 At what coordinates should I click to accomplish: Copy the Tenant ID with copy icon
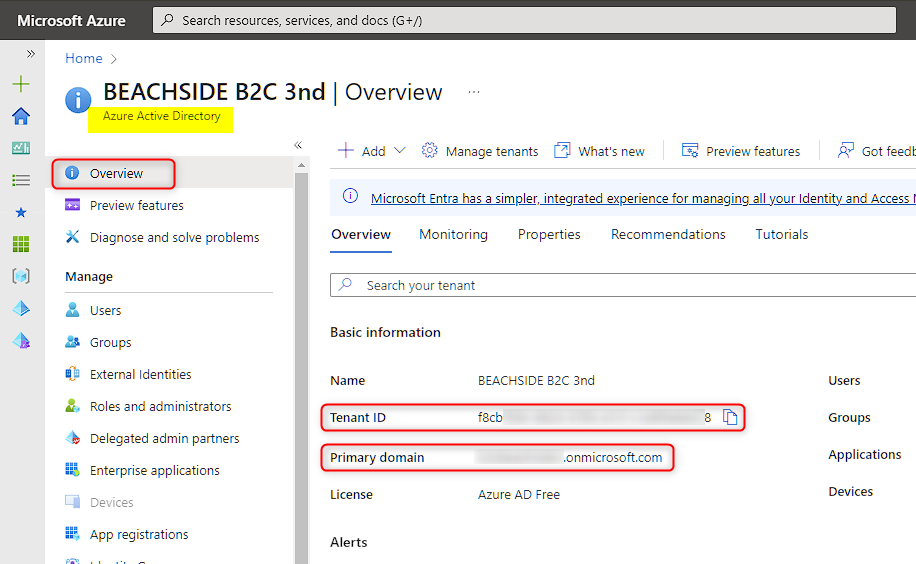point(730,417)
